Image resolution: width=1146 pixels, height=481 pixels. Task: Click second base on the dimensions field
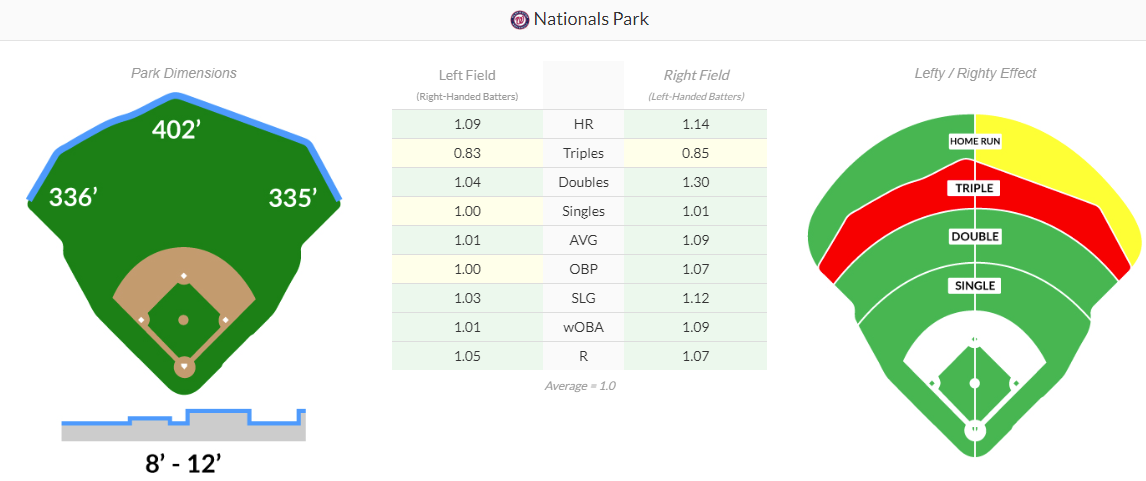[183, 276]
